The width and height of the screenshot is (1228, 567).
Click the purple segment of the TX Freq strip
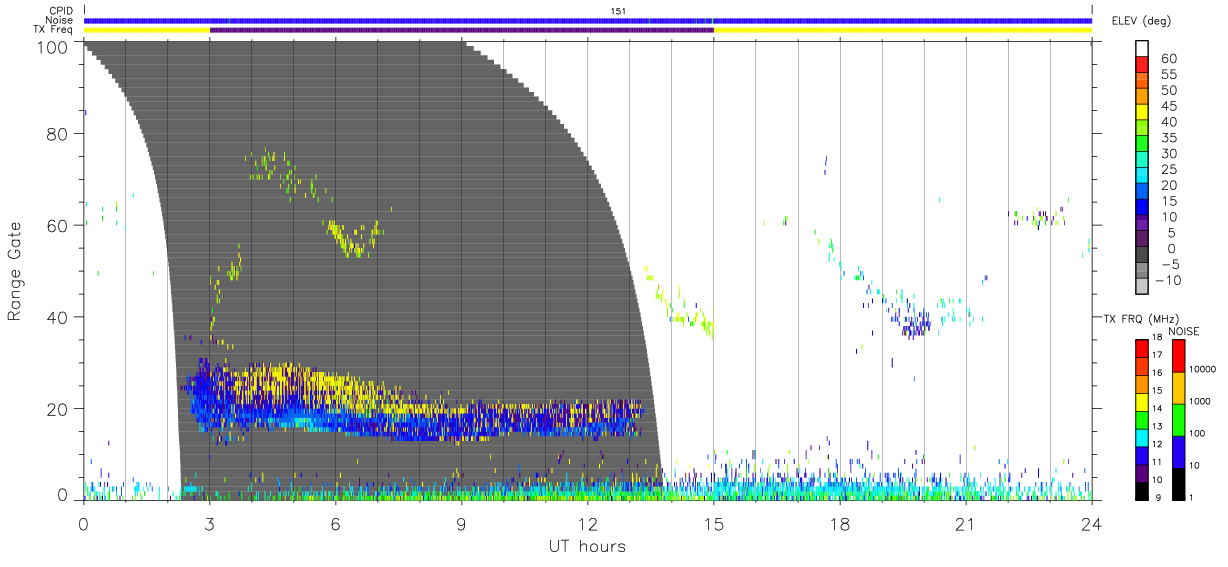[x=462, y=30]
